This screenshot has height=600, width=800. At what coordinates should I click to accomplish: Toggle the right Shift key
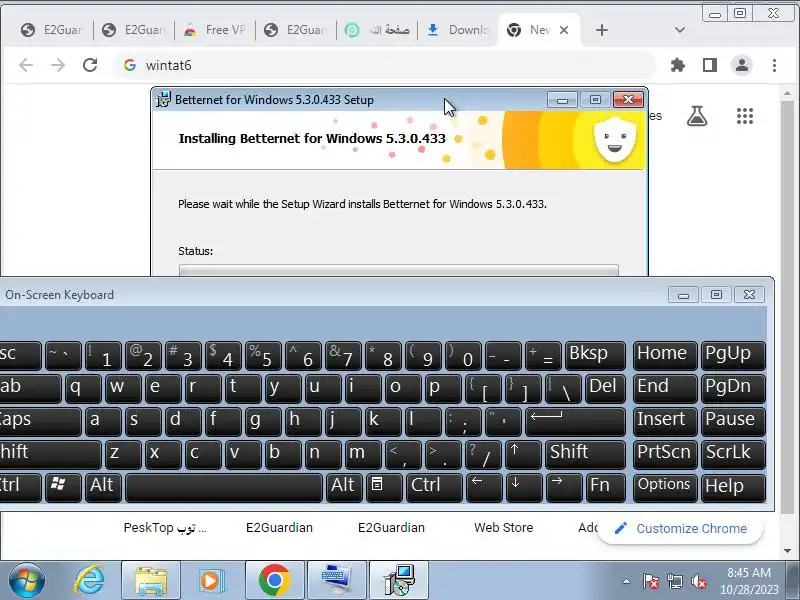click(585, 455)
